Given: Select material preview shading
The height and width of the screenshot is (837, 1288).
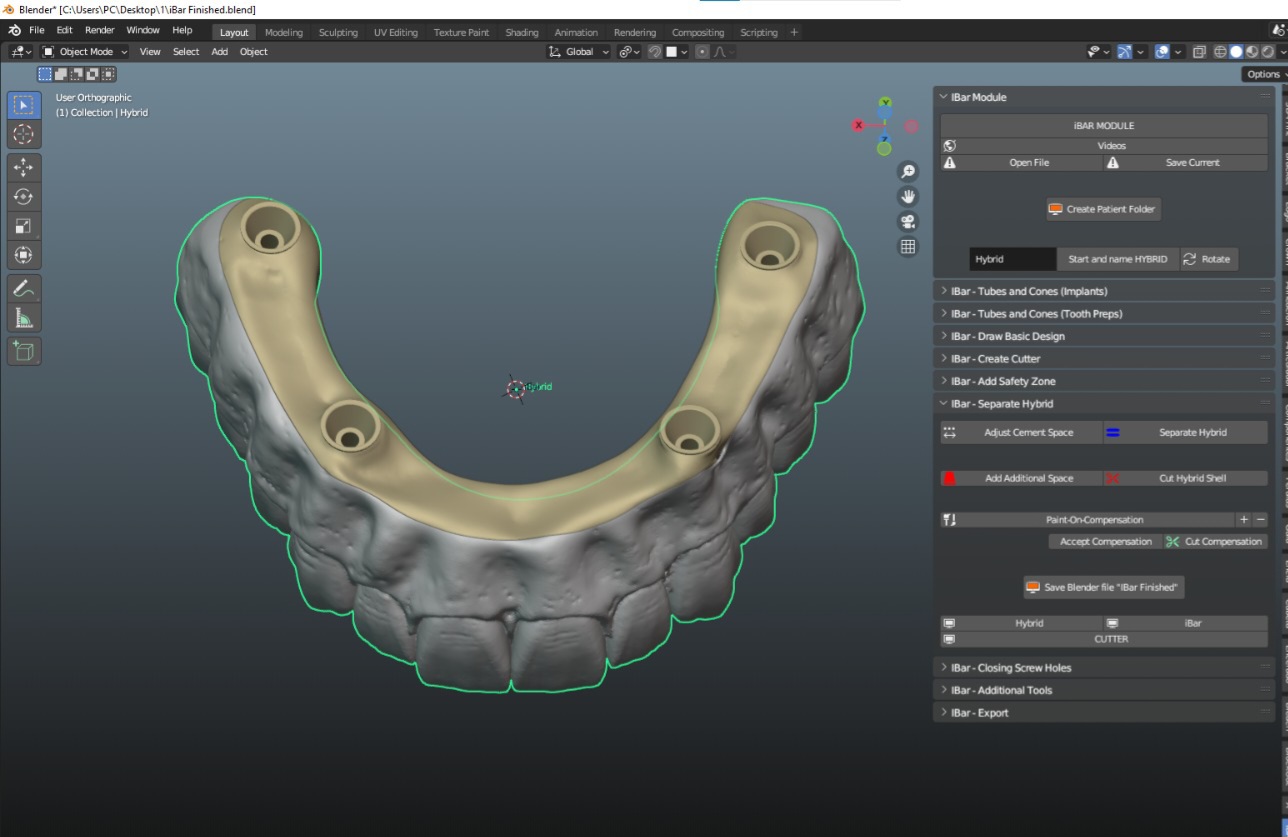Looking at the screenshot, I should (x=1252, y=52).
